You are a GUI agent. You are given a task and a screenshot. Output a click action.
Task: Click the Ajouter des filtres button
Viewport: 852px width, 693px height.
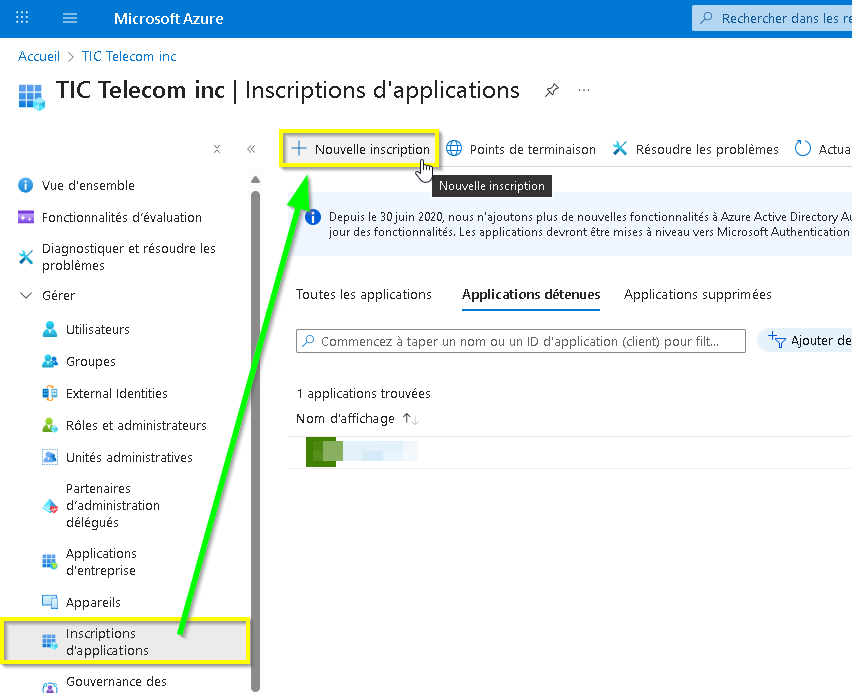point(805,341)
